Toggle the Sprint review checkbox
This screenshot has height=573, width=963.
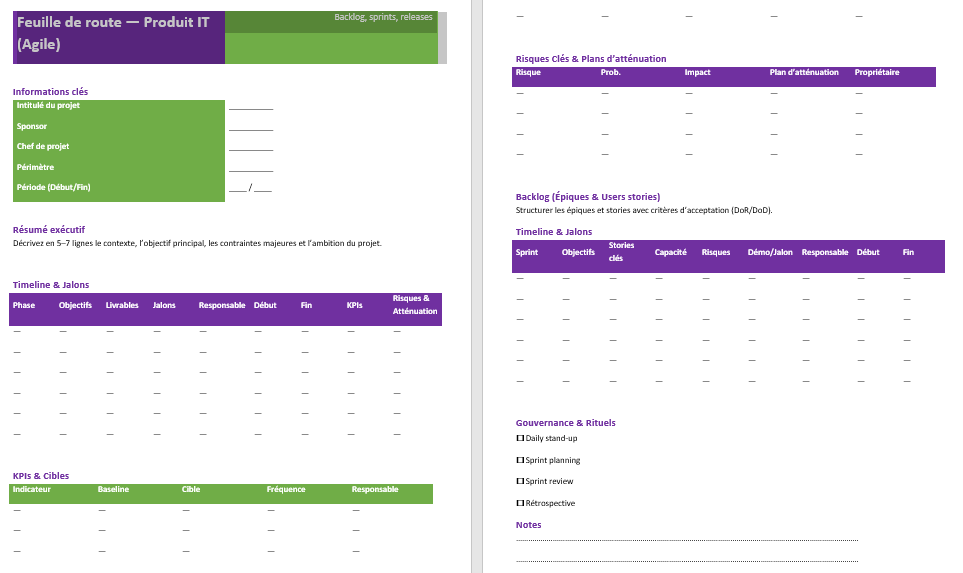[520, 481]
